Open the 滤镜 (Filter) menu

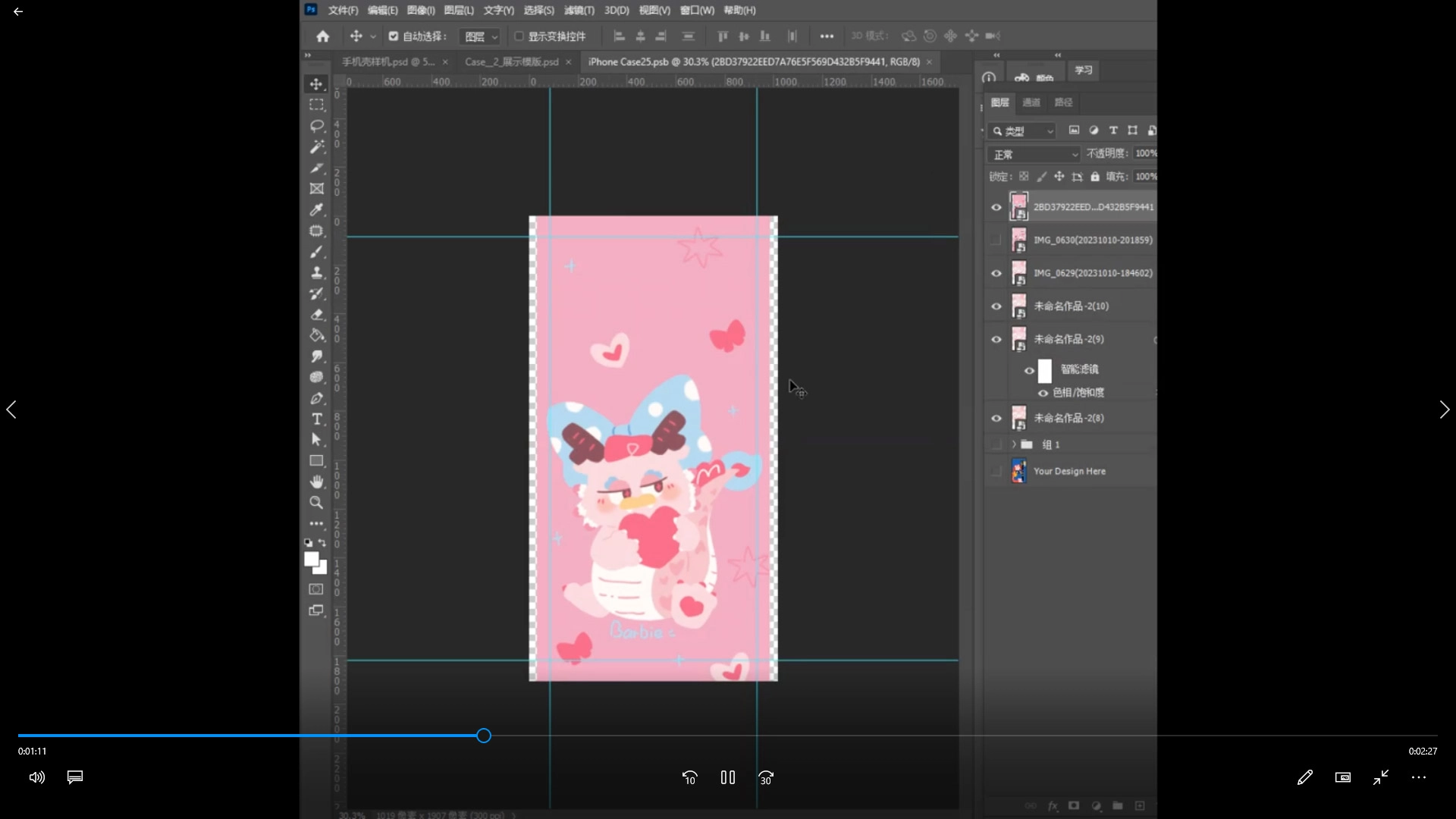(x=579, y=10)
